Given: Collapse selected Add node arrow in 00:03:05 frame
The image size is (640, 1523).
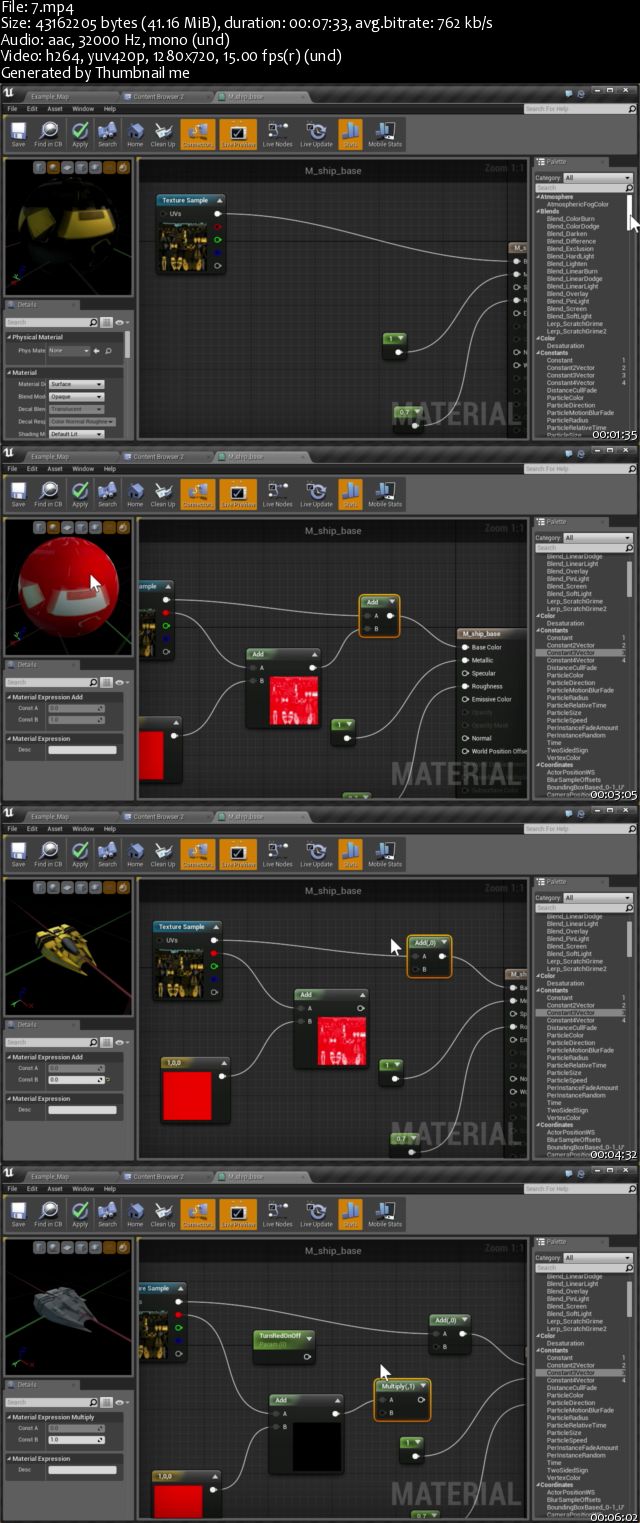Looking at the screenshot, I should pos(392,602).
